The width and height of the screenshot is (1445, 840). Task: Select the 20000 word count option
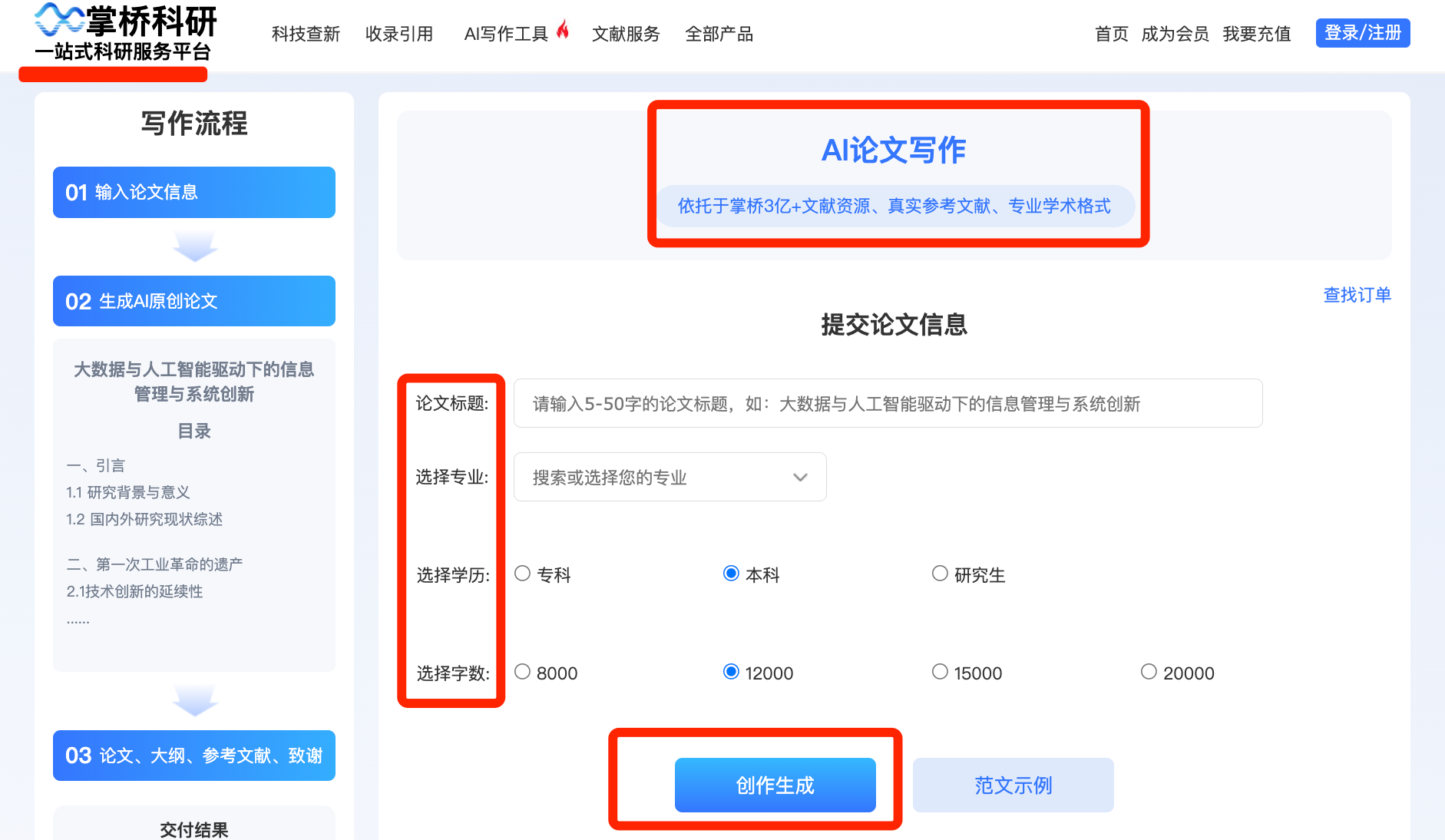pyautogui.click(x=1149, y=672)
